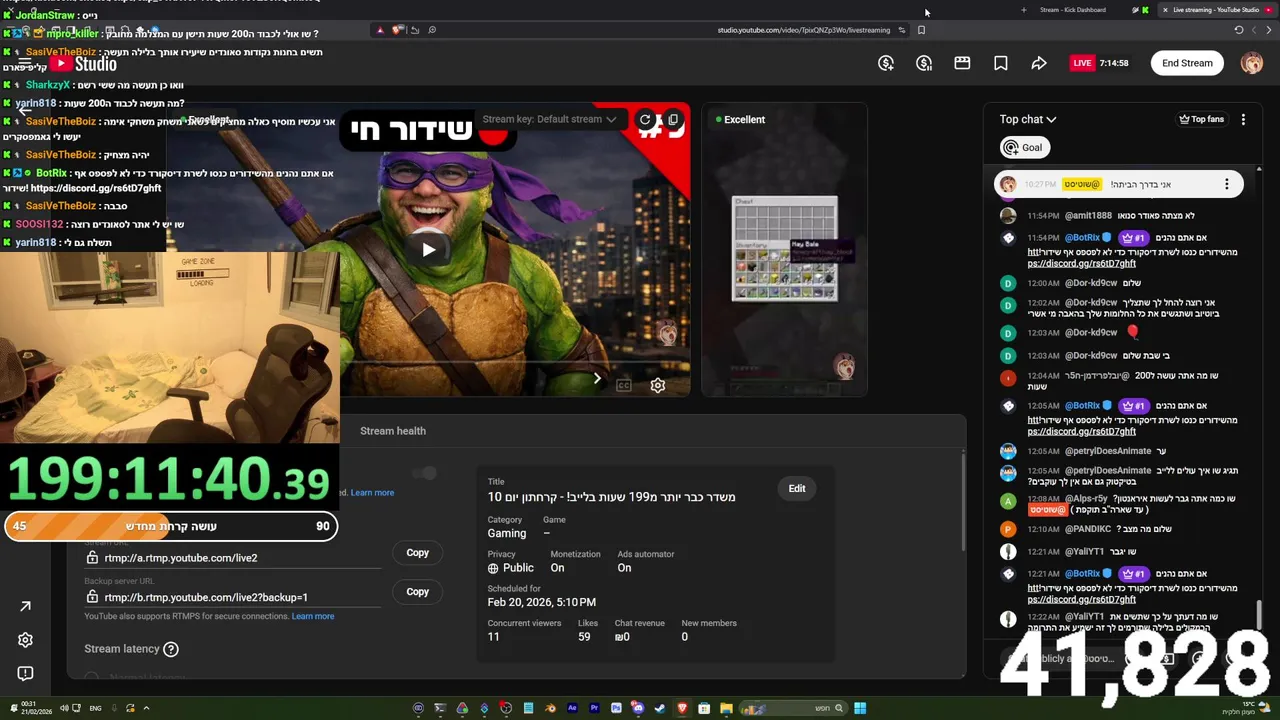Click the Minecraft stream preview thumbnail
This screenshot has width=1280, height=720.
pyautogui.click(x=784, y=250)
